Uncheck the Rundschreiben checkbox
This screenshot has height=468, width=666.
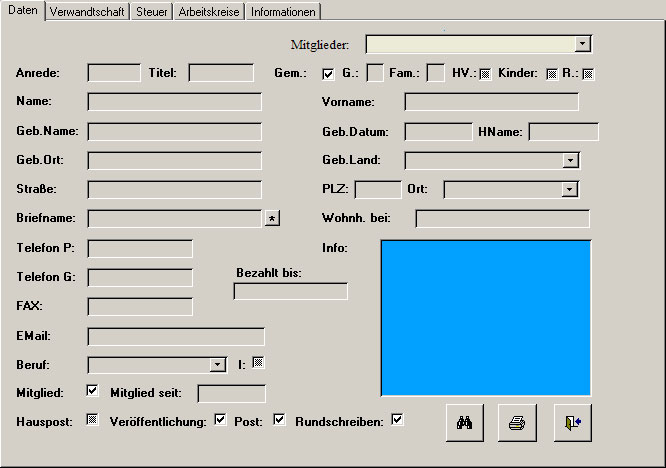point(397,420)
